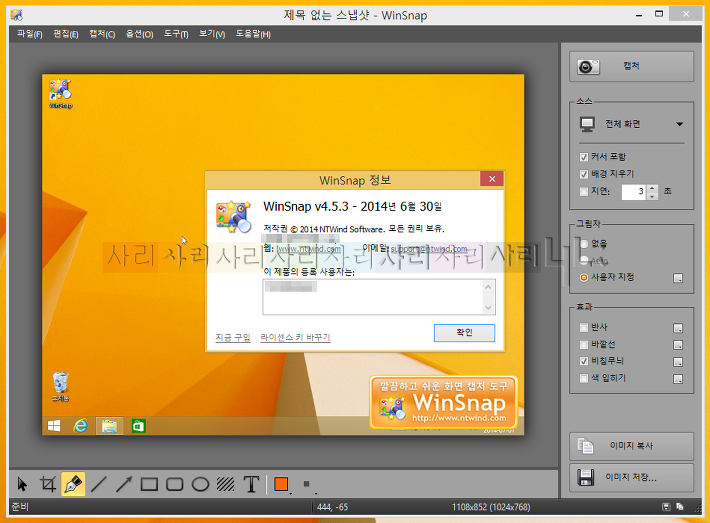Select the Ellipse tool
The width and height of the screenshot is (710, 523).
[200, 484]
